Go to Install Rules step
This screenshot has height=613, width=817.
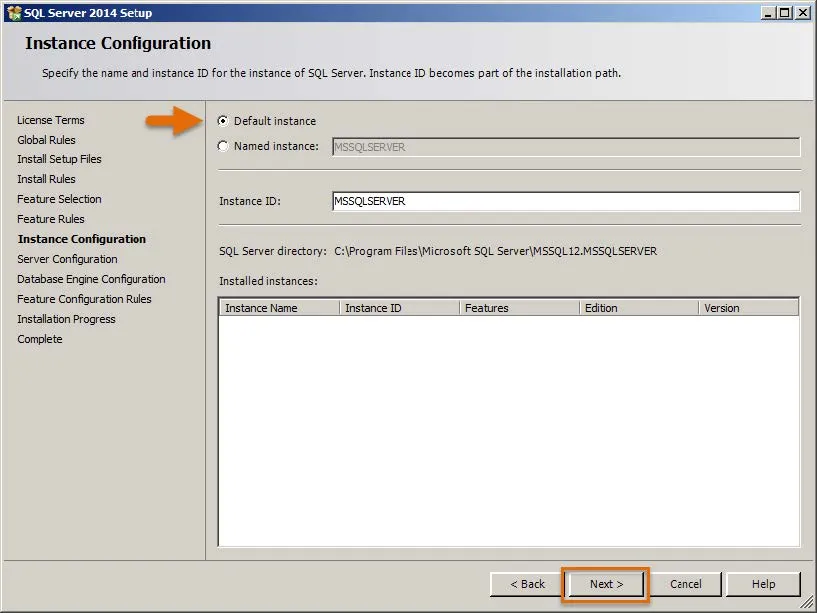46,179
